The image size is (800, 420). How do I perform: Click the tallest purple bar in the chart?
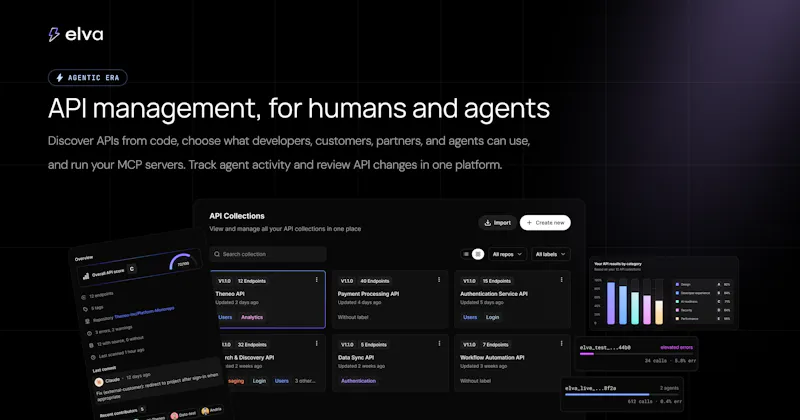coord(611,303)
